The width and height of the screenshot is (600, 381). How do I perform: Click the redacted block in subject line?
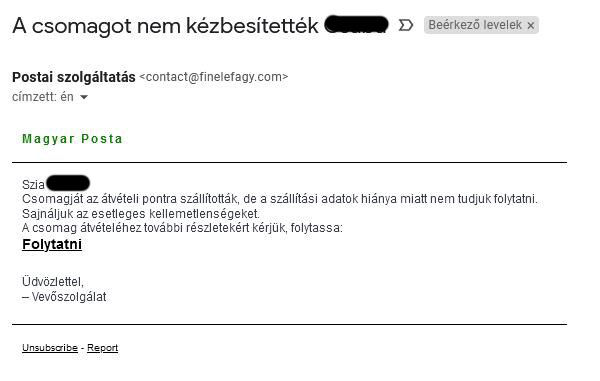click(x=356, y=24)
